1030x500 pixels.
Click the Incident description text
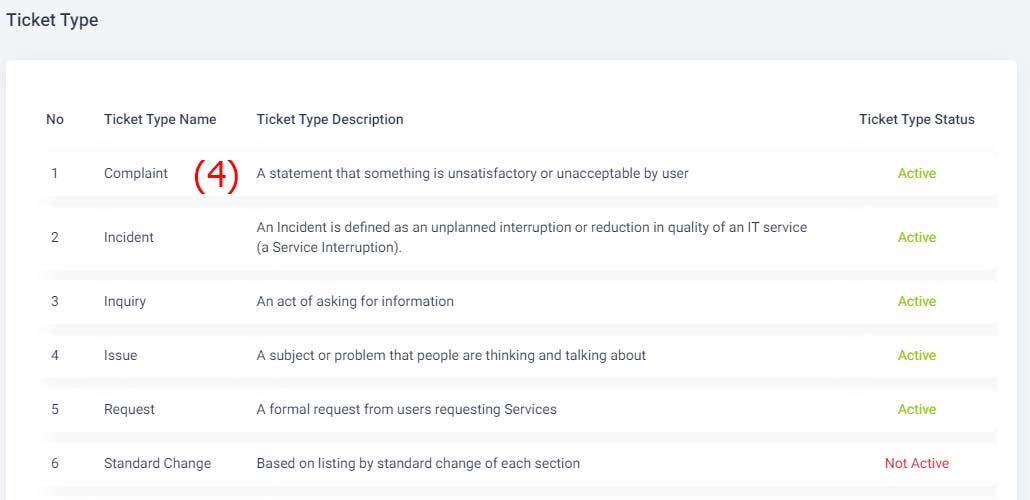click(x=531, y=238)
